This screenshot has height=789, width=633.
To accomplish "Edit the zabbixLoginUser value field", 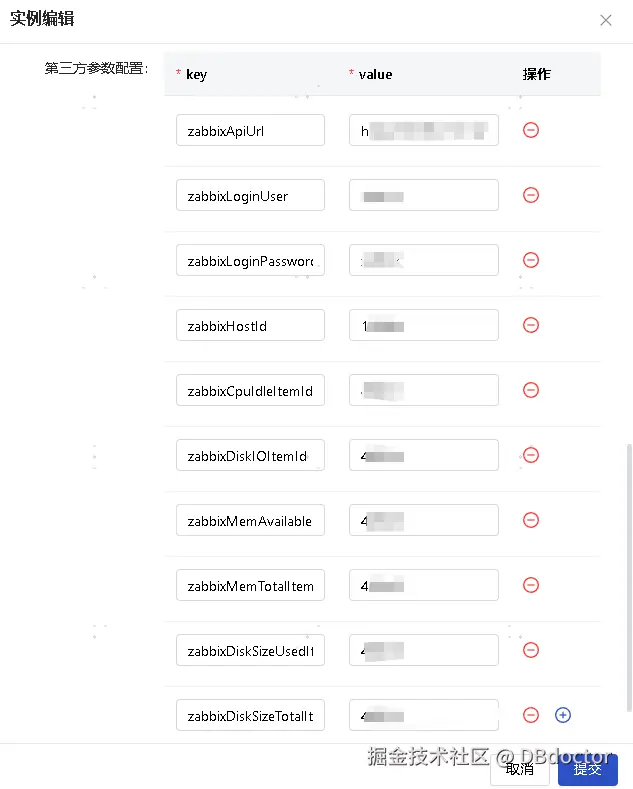I will [423, 195].
